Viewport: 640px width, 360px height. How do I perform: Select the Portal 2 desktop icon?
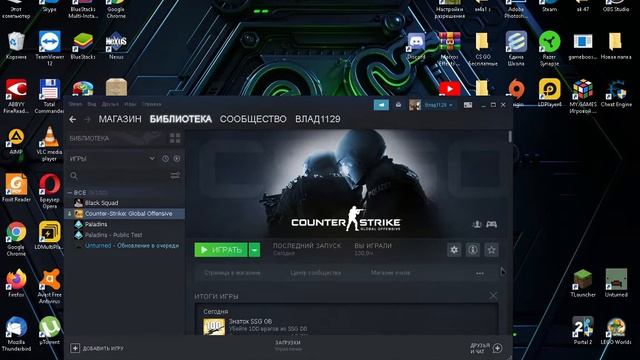click(x=583, y=330)
